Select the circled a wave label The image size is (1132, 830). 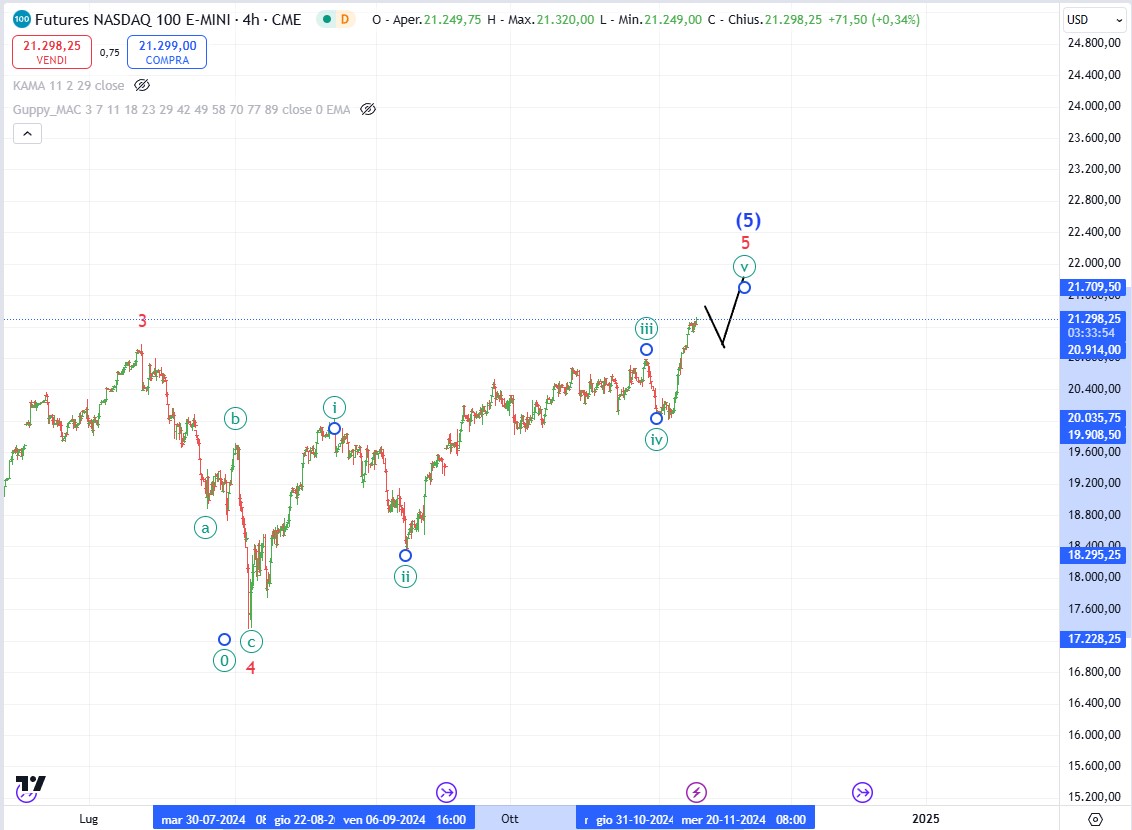(206, 528)
